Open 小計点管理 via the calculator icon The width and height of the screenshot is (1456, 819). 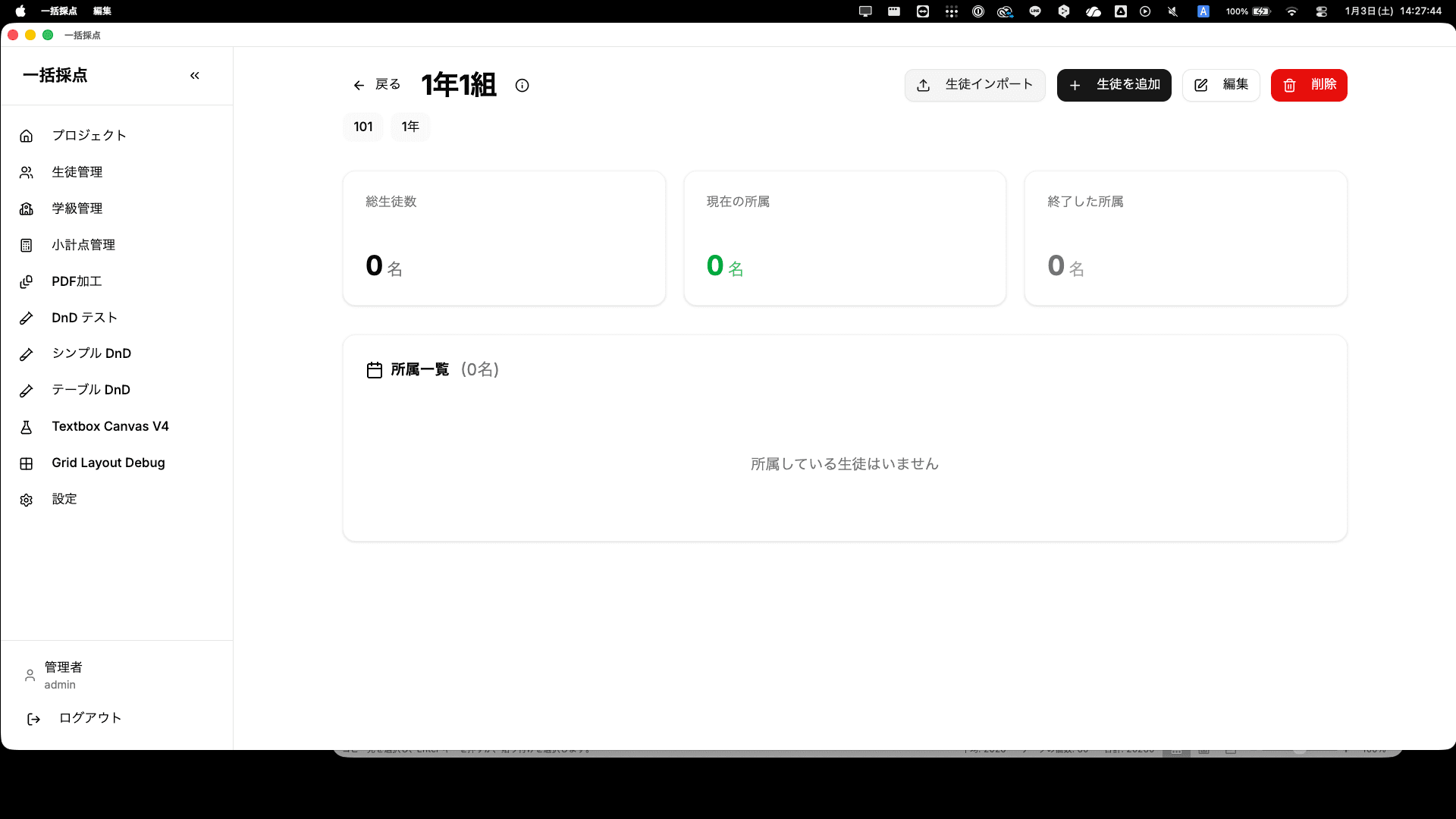(27, 245)
